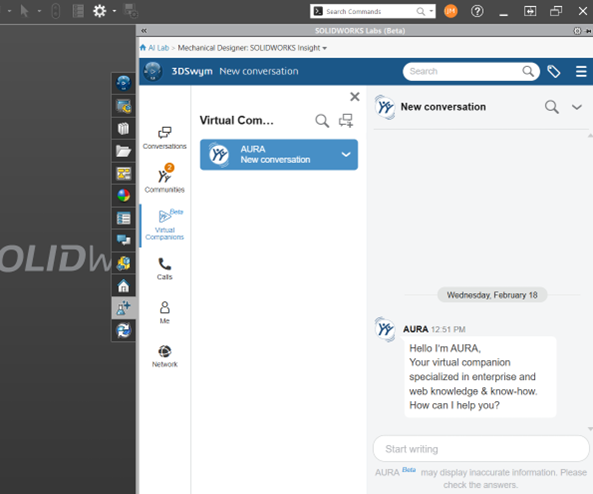Open SOLIDWORKS Labs panel settings gear
Viewport: 593px width, 494px height.
click(x=577, y=31)
